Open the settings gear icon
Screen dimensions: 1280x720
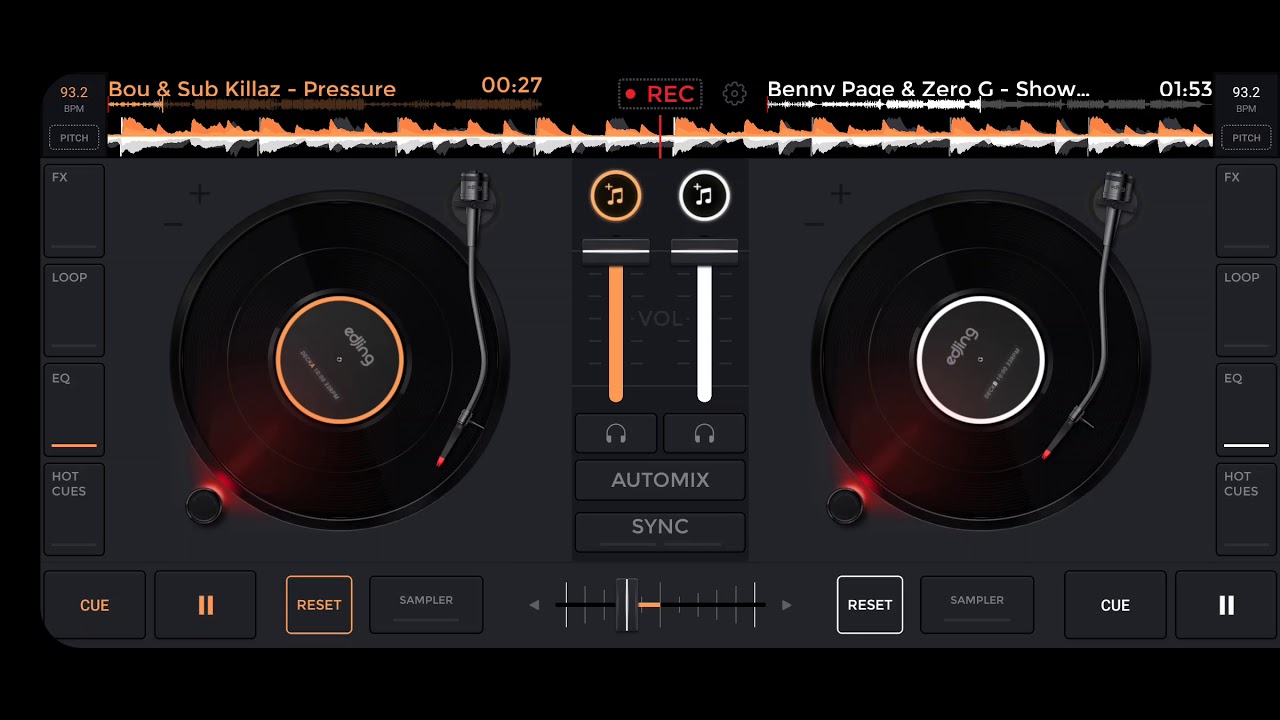pyautogui.click(x=734, y=94)
